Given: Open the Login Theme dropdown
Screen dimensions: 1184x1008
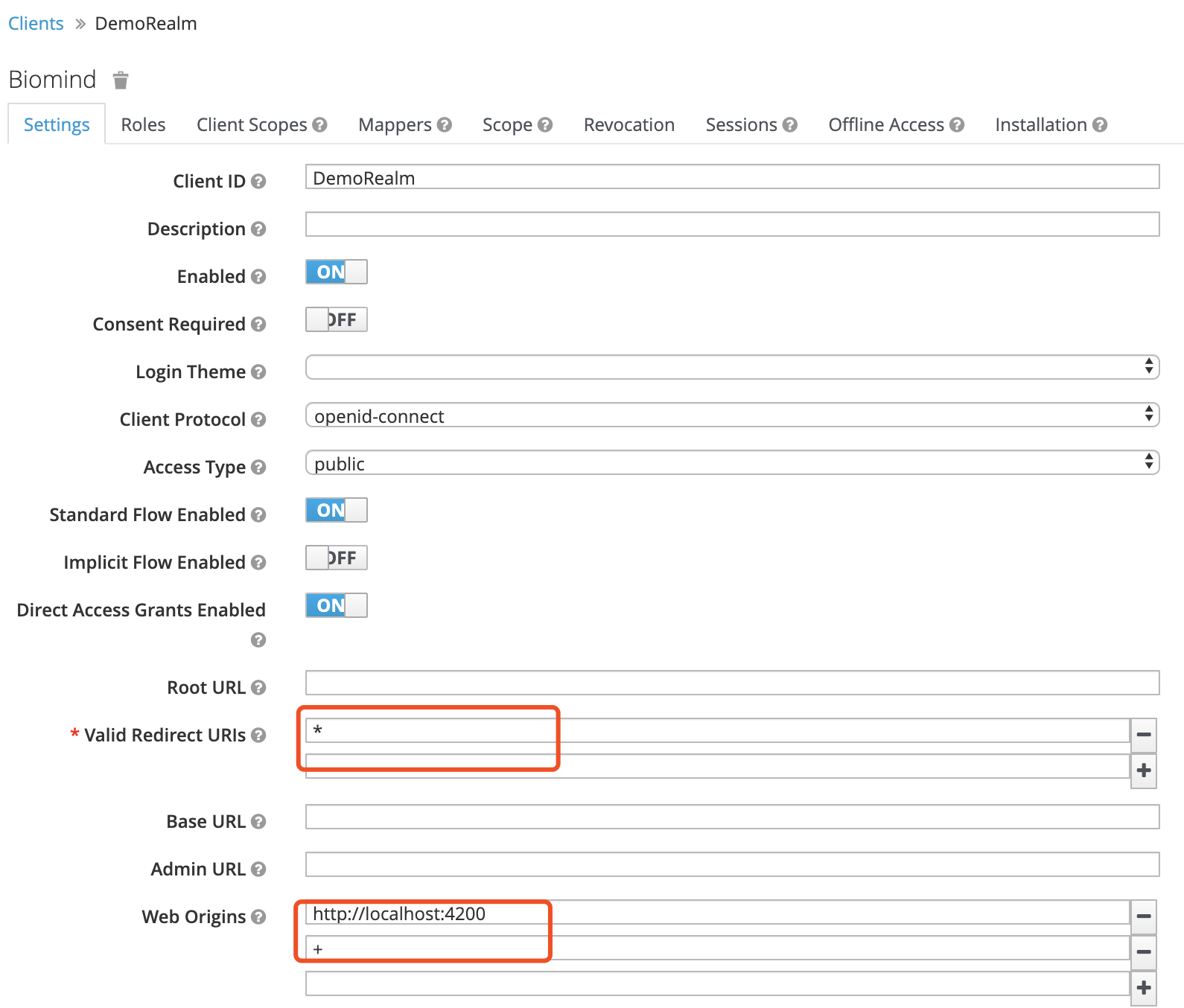Looking at the screenshot, I should tap(732, 367).
